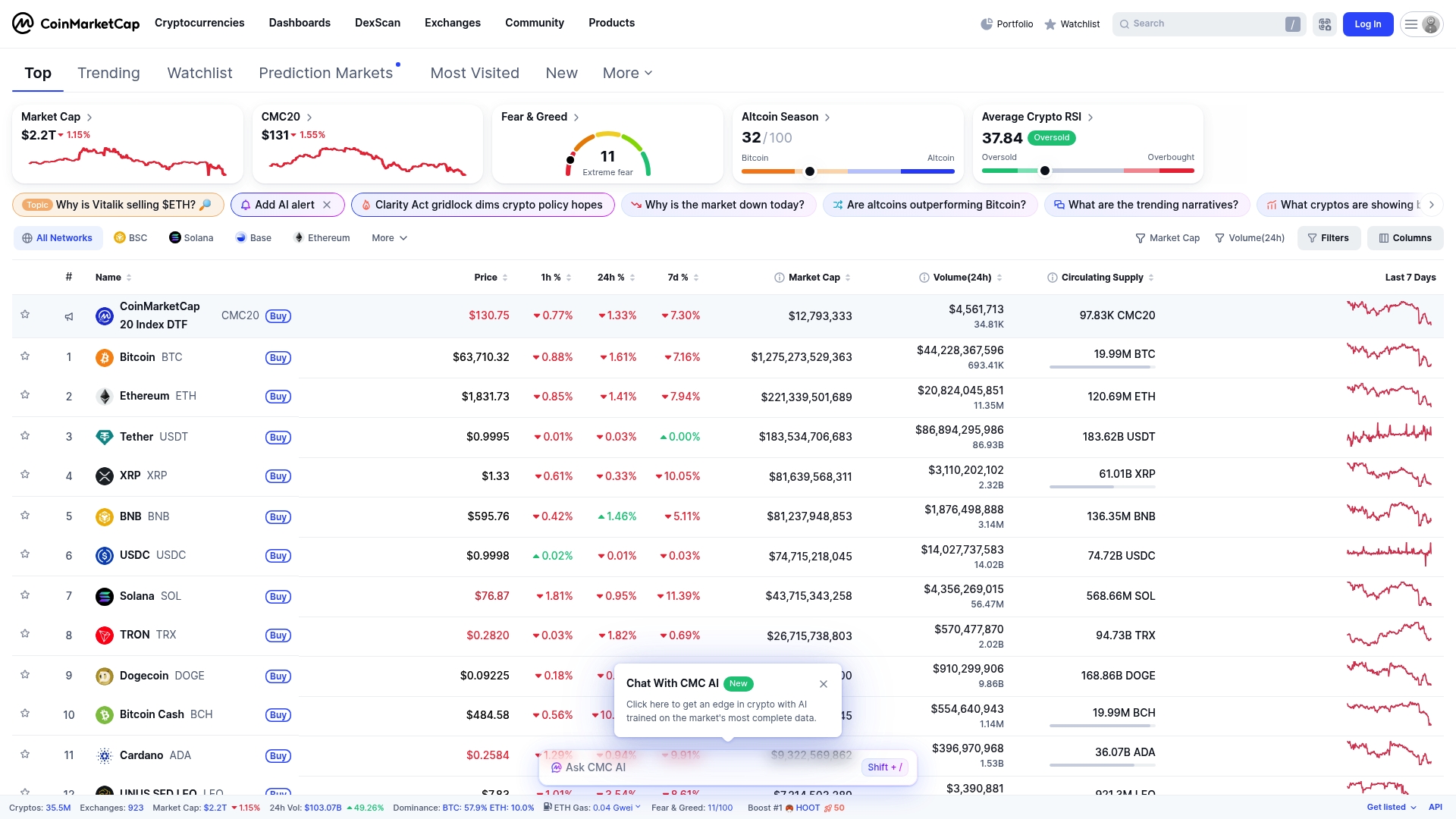Click the Ask CMC AI input field

point(682,767)
